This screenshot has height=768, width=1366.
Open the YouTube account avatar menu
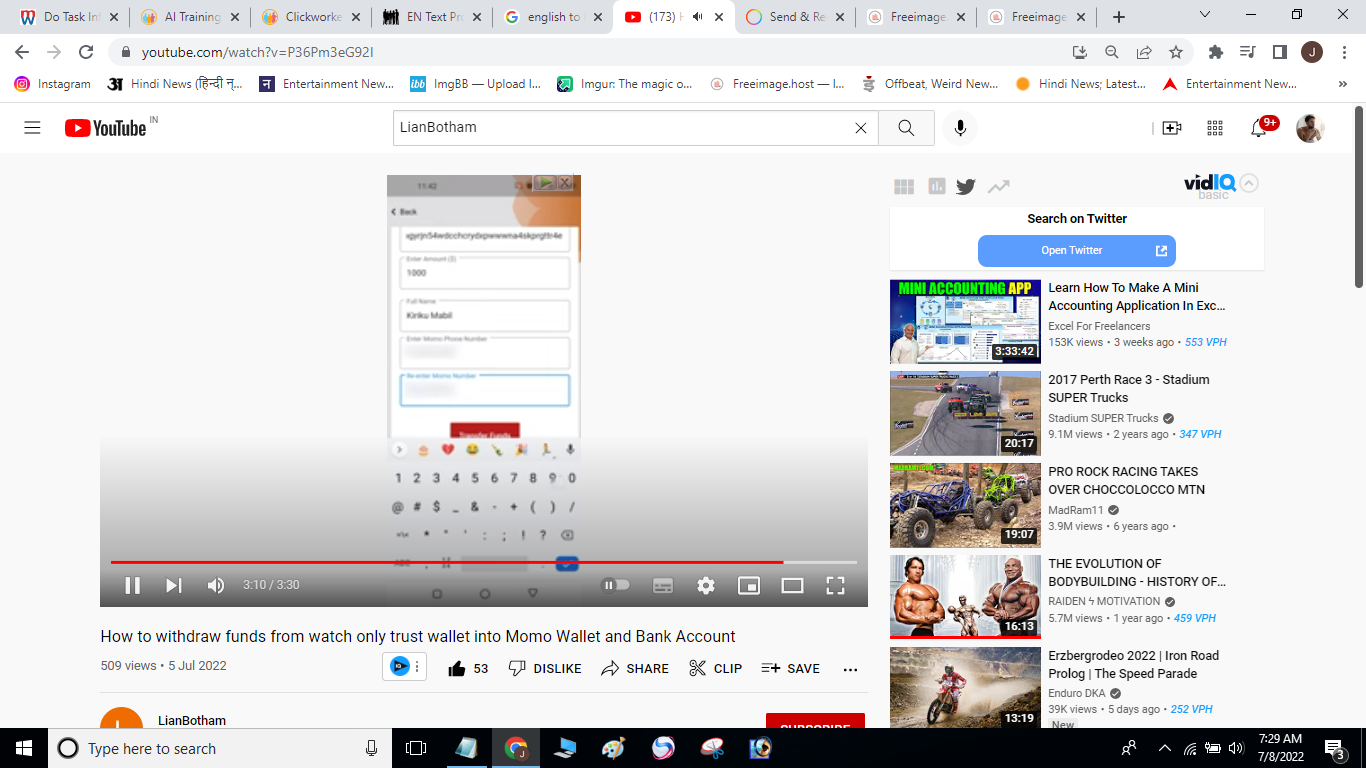tap(1310, 128)
